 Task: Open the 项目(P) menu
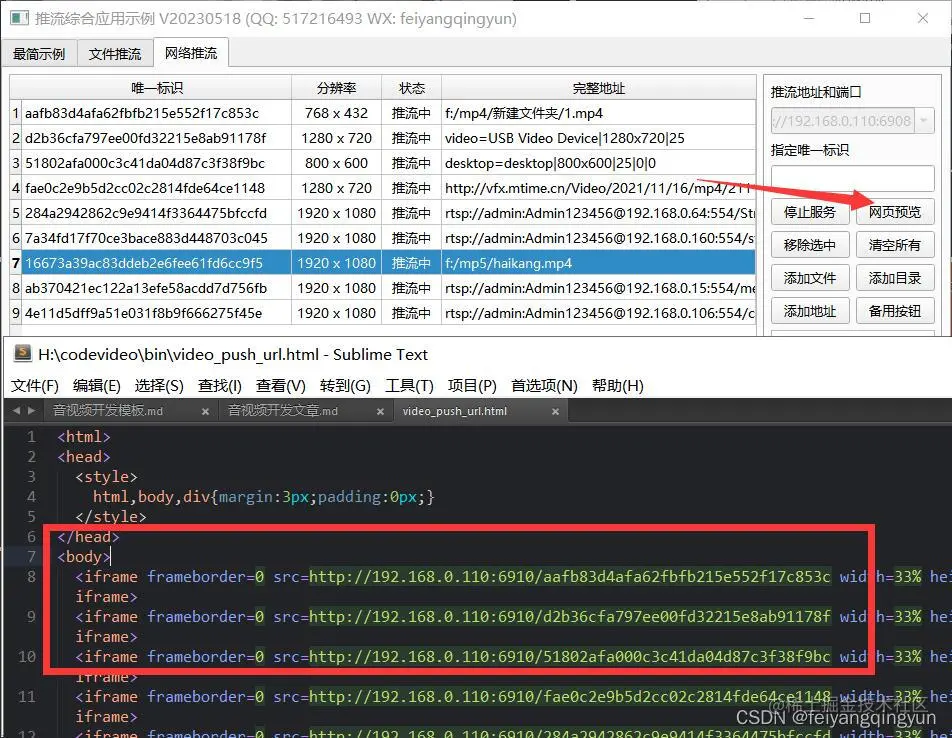click(x=472, y=385)
